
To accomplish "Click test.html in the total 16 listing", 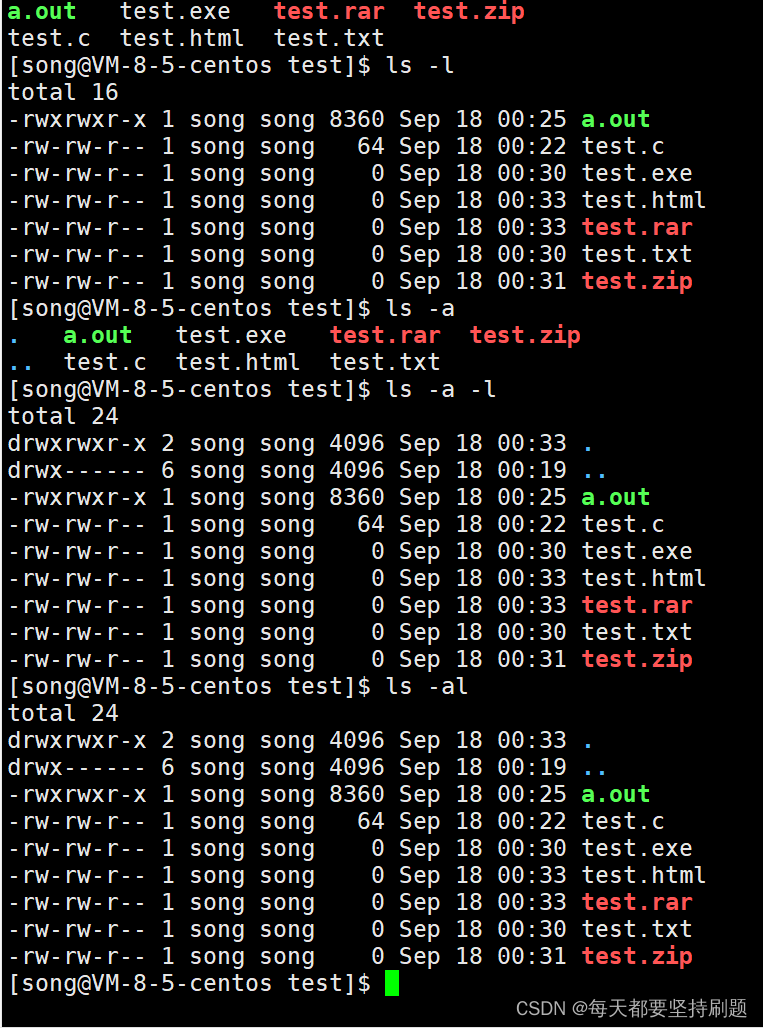I will pyautogui.click(x=644, y=200).
